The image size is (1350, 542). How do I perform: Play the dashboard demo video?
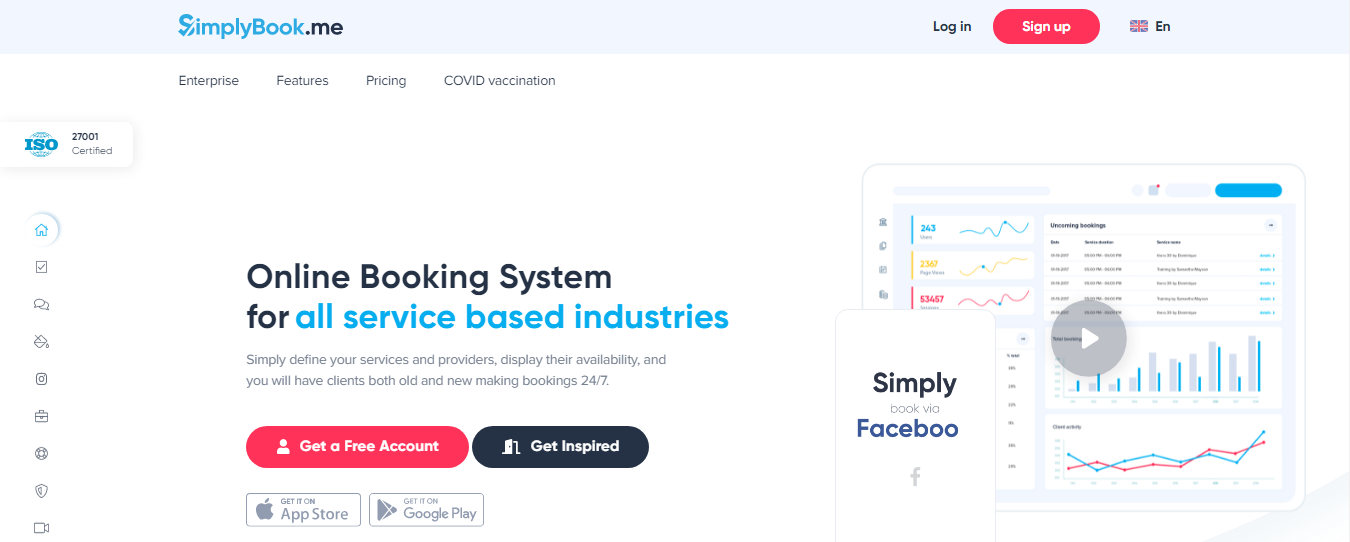[x=1088, y=338]
